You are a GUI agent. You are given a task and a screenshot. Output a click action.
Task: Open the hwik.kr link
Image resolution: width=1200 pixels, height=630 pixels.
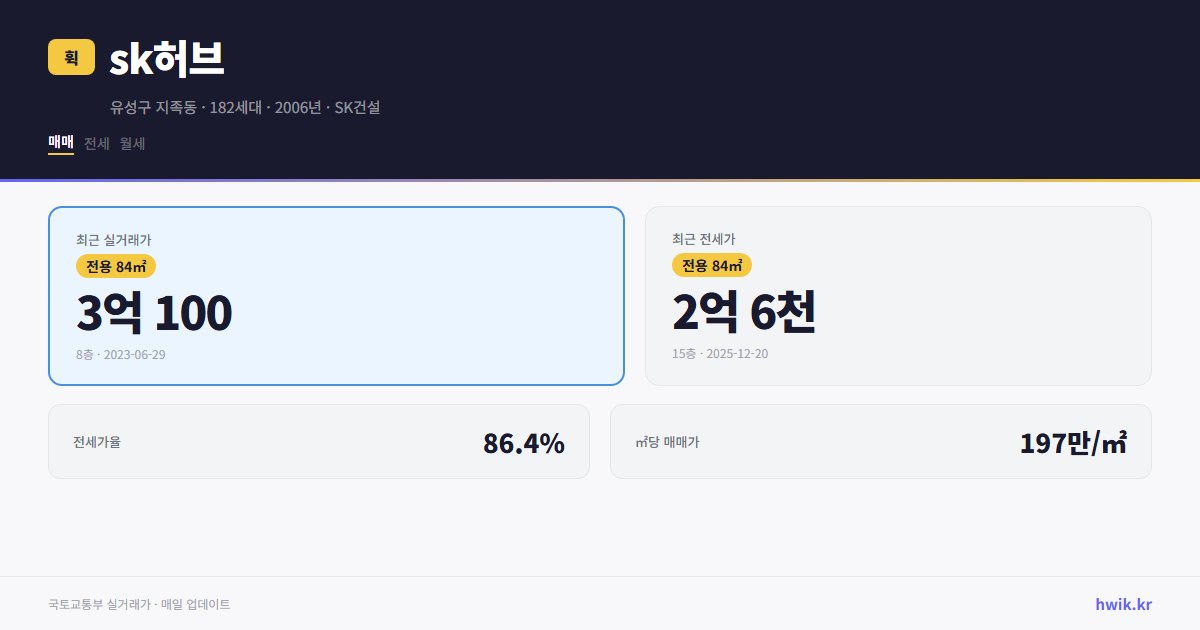click(x=1121, y=604)
